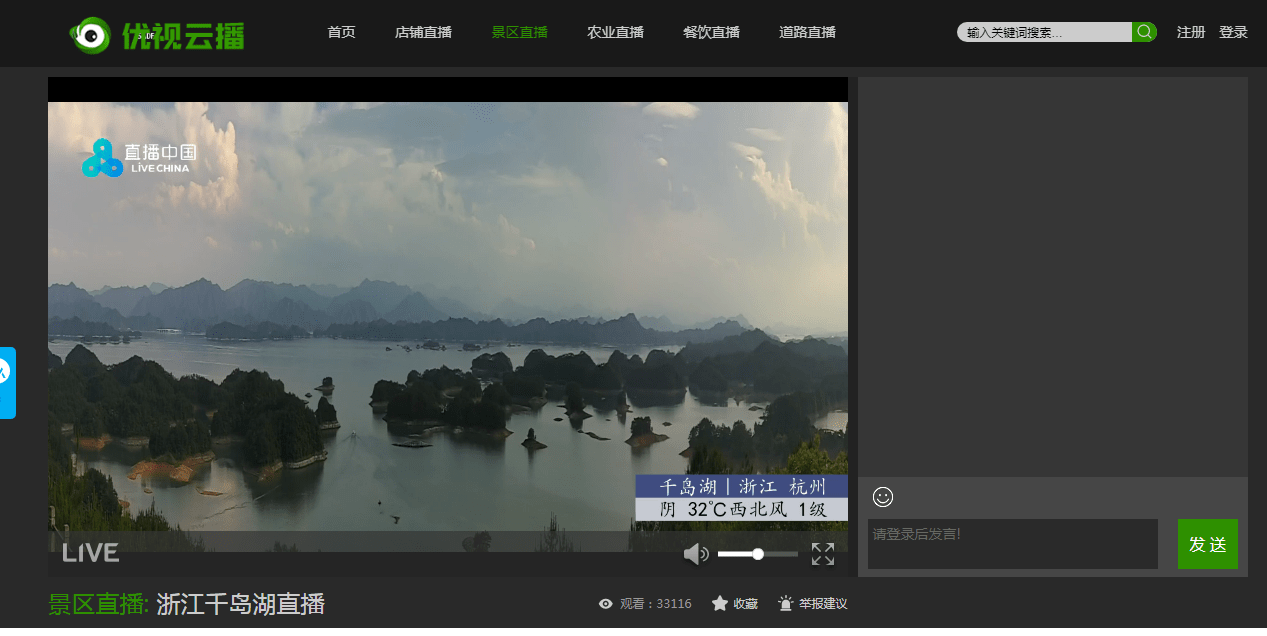This screenshot has height=636, width=1267.
Task: Select 景区直播 navigation item
Action: click(x=519, y=32)
